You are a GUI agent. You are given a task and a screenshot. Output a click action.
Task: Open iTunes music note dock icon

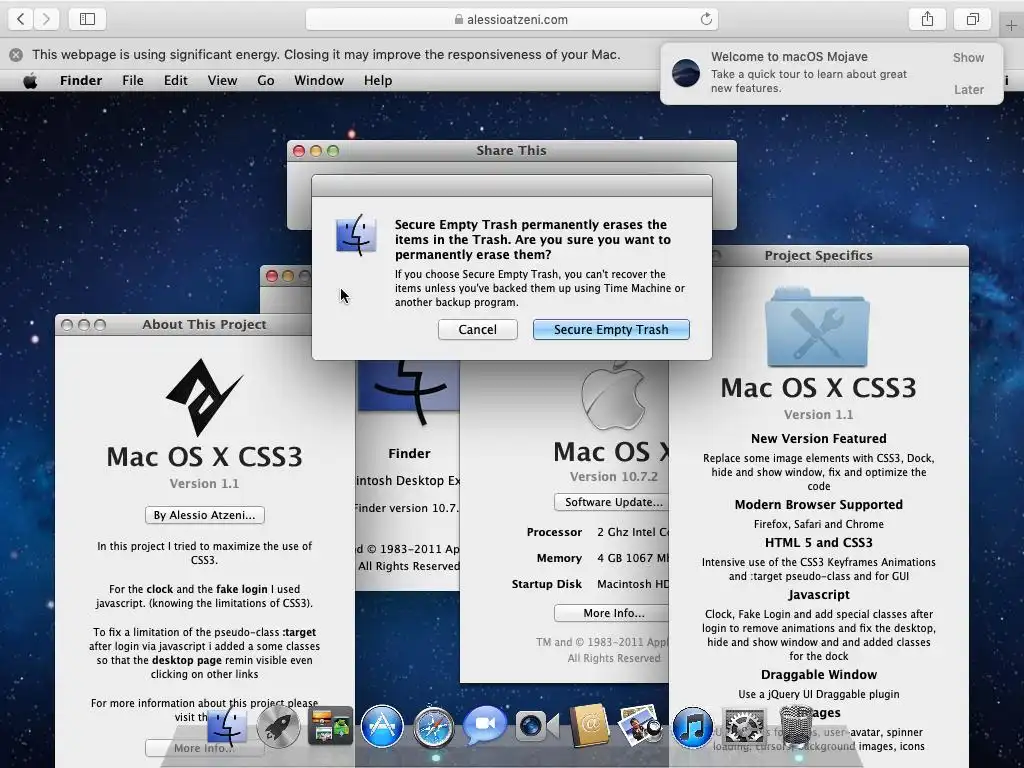tap(692, 726)
